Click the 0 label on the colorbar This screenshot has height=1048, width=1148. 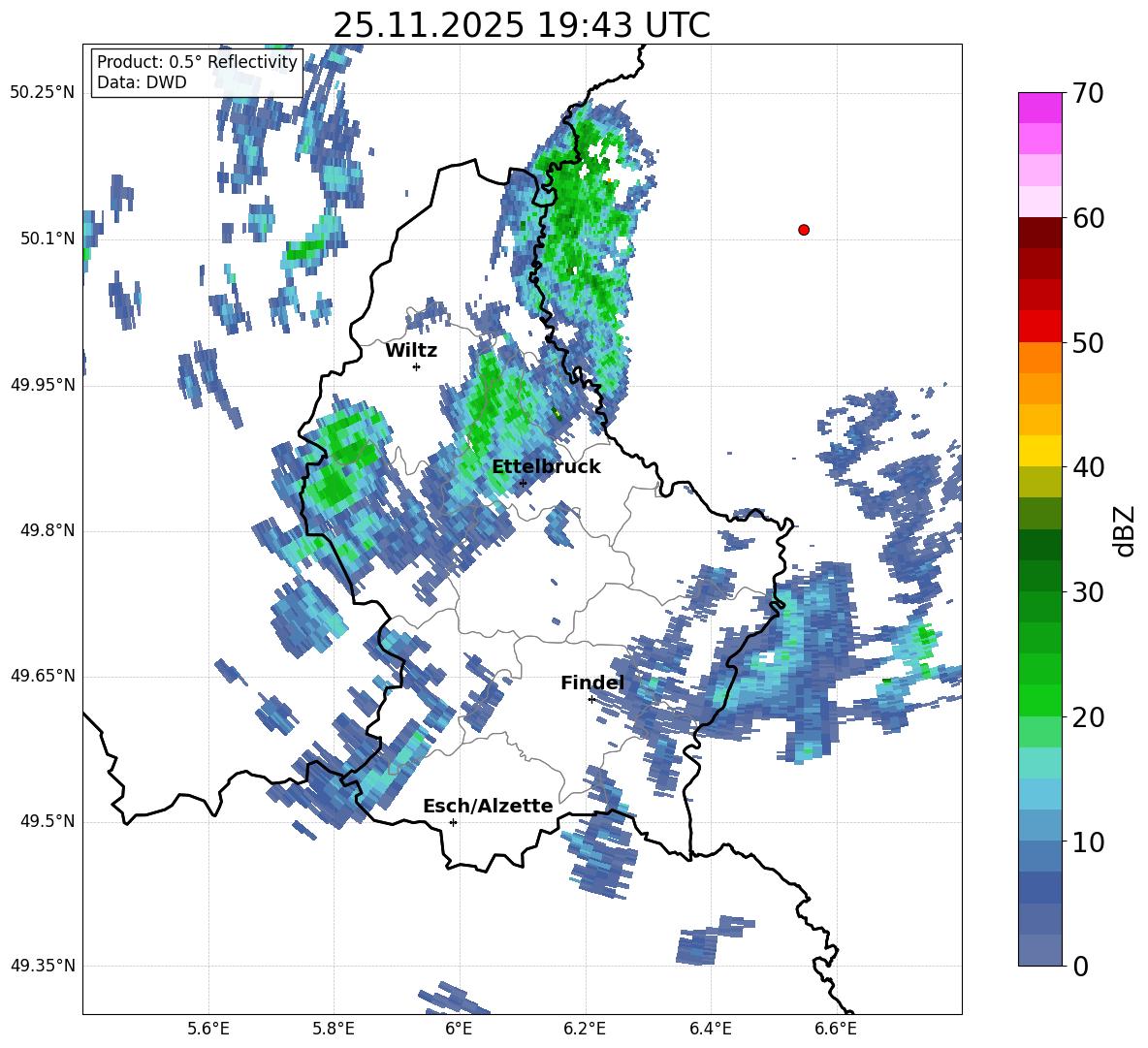coord(1080,966)
